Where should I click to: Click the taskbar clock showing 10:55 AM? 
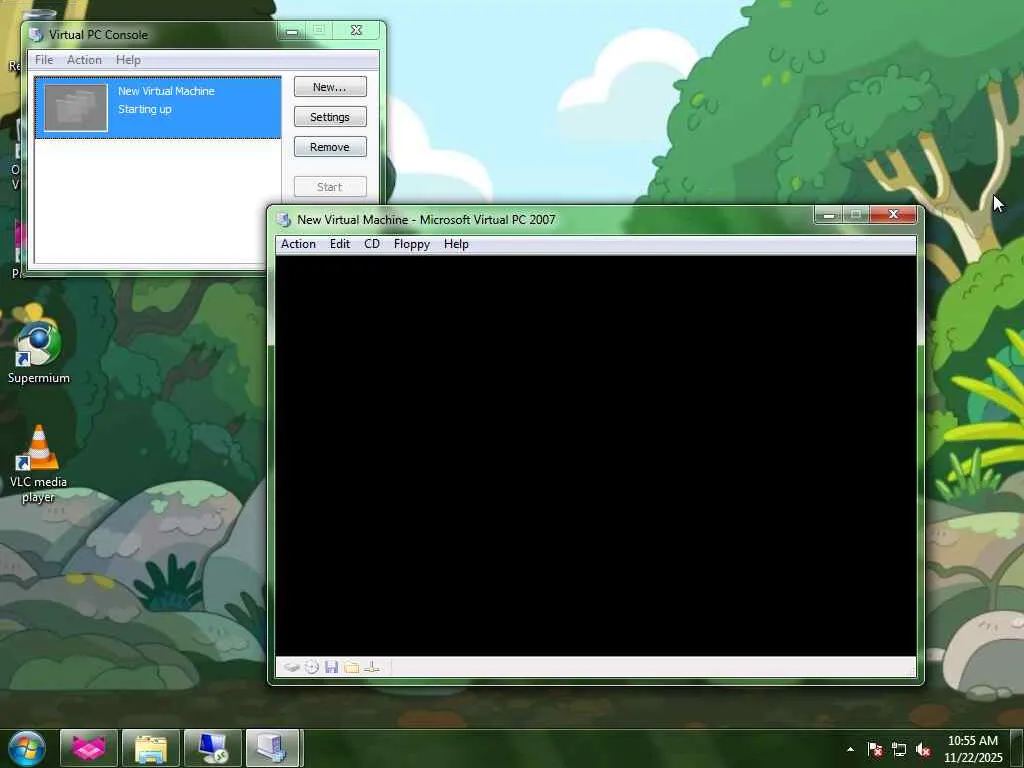pos(972,749)
